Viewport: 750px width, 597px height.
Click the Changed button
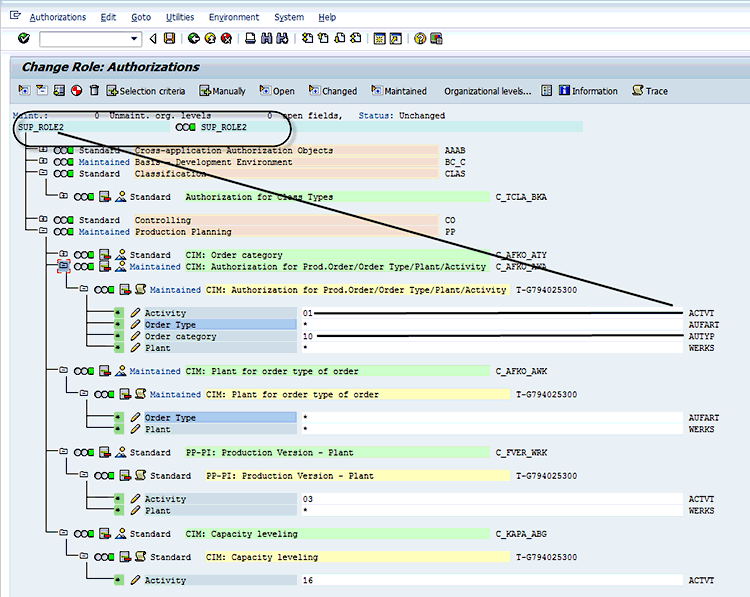[x=333, y=90]
